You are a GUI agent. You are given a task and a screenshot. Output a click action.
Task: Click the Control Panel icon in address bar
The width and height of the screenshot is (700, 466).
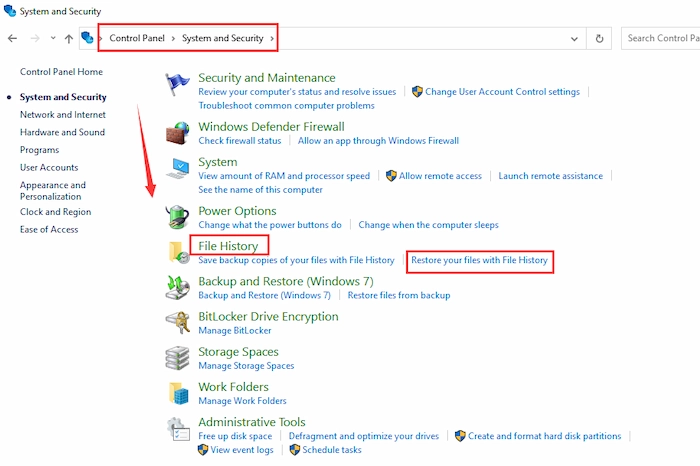(88, 38)
